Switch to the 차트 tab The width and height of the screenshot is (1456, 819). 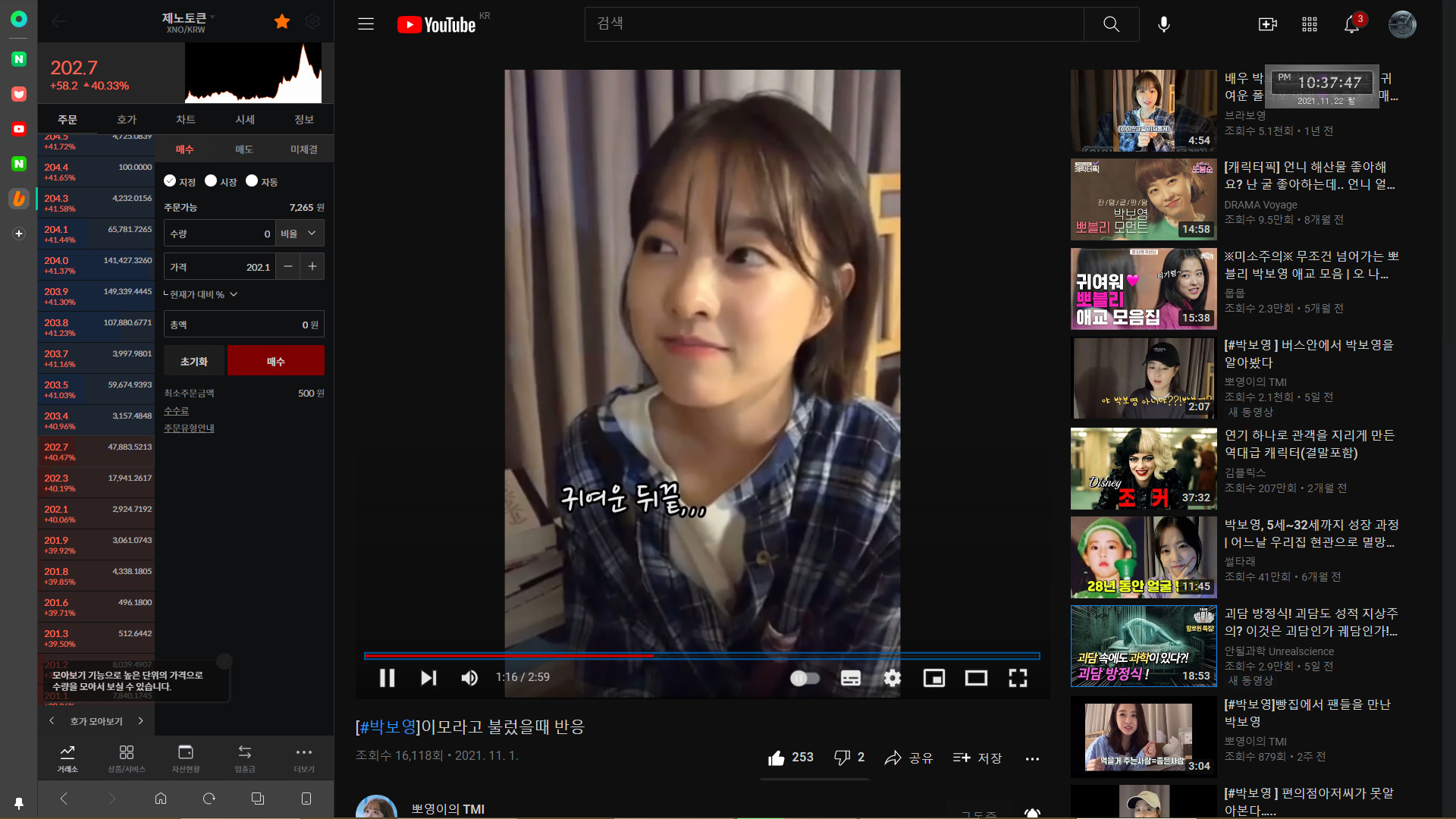click(186, 119)
